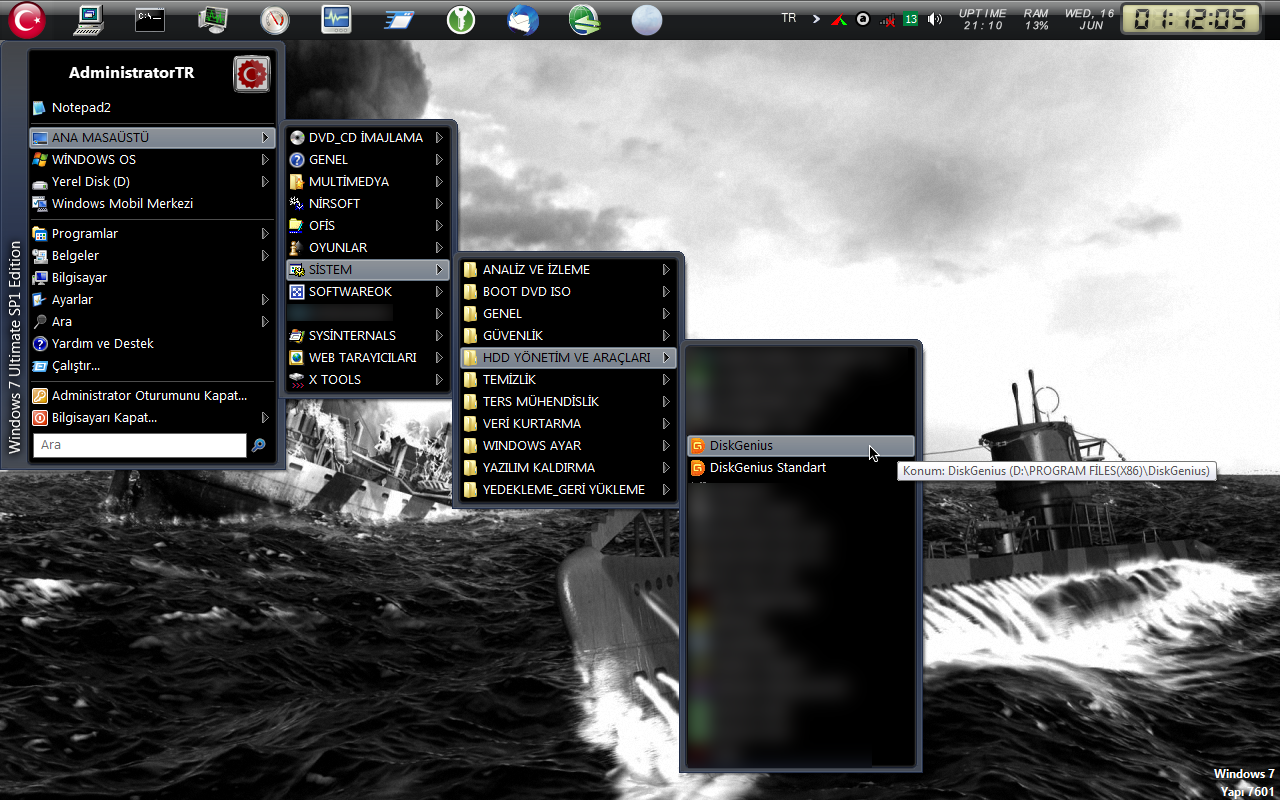Open the Belgeler folder entry
The width and height of the screenshot is (1280, 800).
click(152, 255)
